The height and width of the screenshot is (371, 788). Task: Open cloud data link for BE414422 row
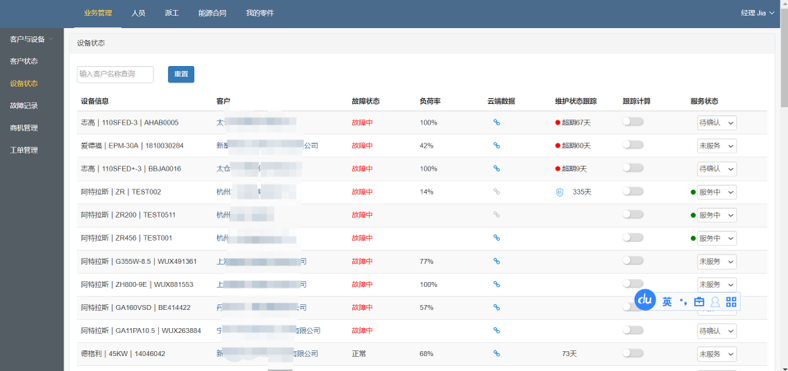[x=497, y=307]
